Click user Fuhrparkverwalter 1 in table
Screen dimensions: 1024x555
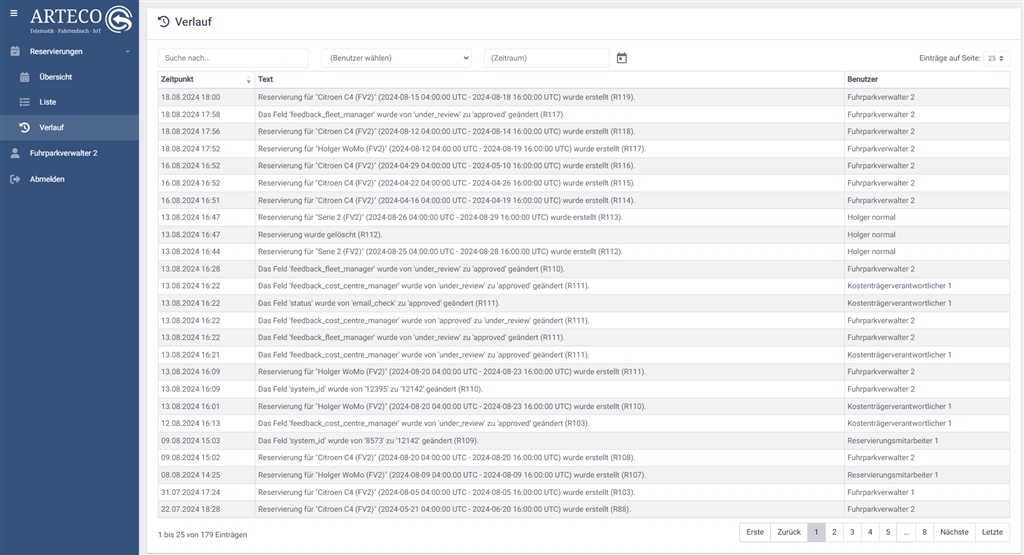point(881,492)
